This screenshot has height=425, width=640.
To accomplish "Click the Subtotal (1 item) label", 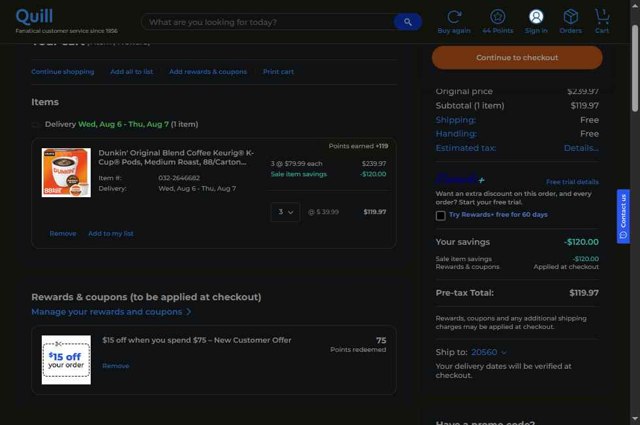I will [470, 105].
